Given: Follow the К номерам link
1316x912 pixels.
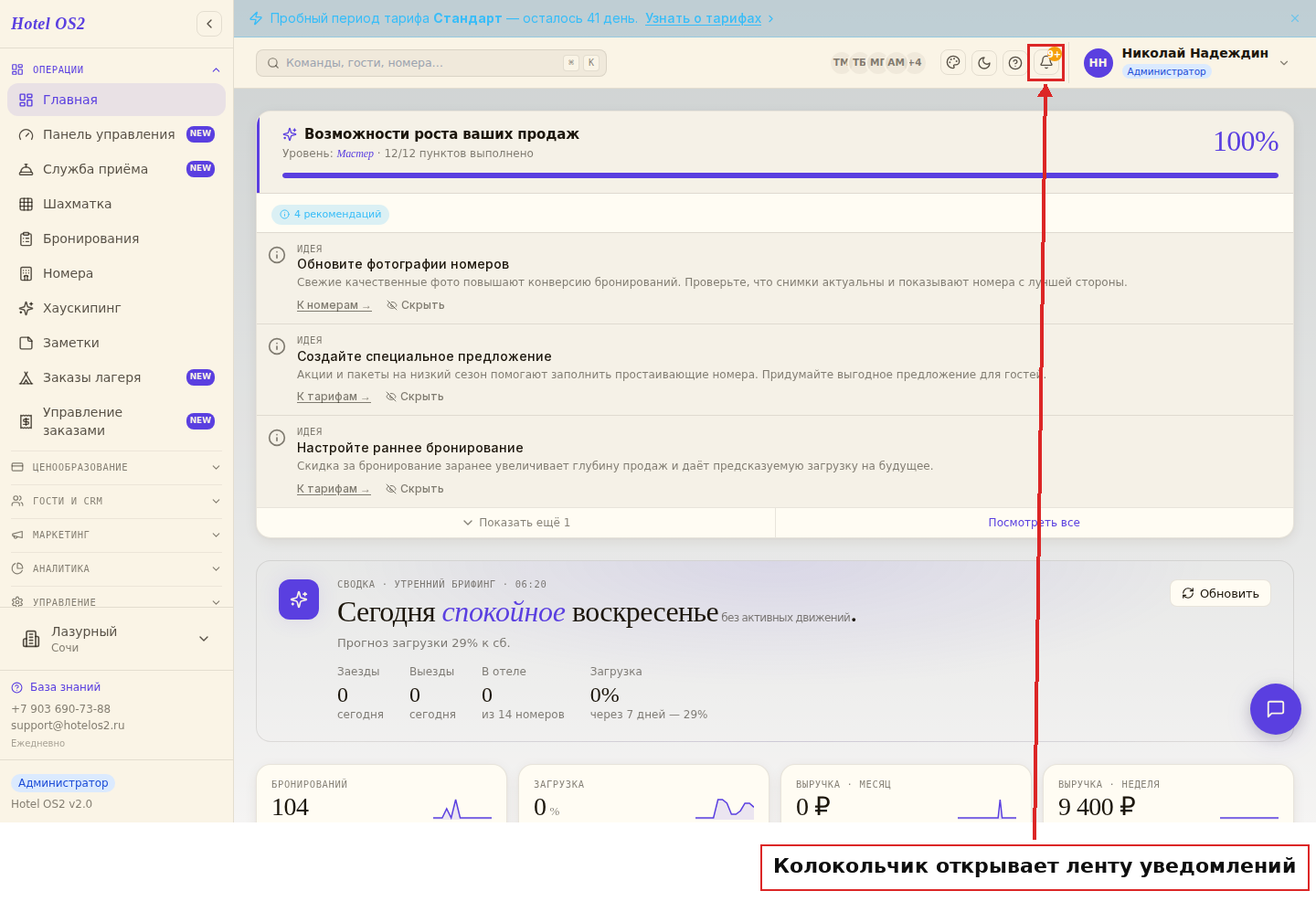Looking at the screenshot, I should tap(334, 305).
